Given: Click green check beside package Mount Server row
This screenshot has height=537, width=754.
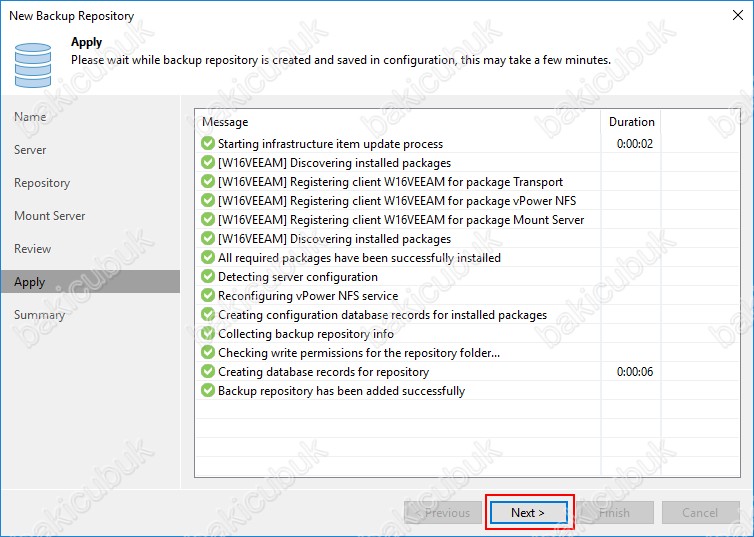Looking at the screenshot, I should click(208, 219).
